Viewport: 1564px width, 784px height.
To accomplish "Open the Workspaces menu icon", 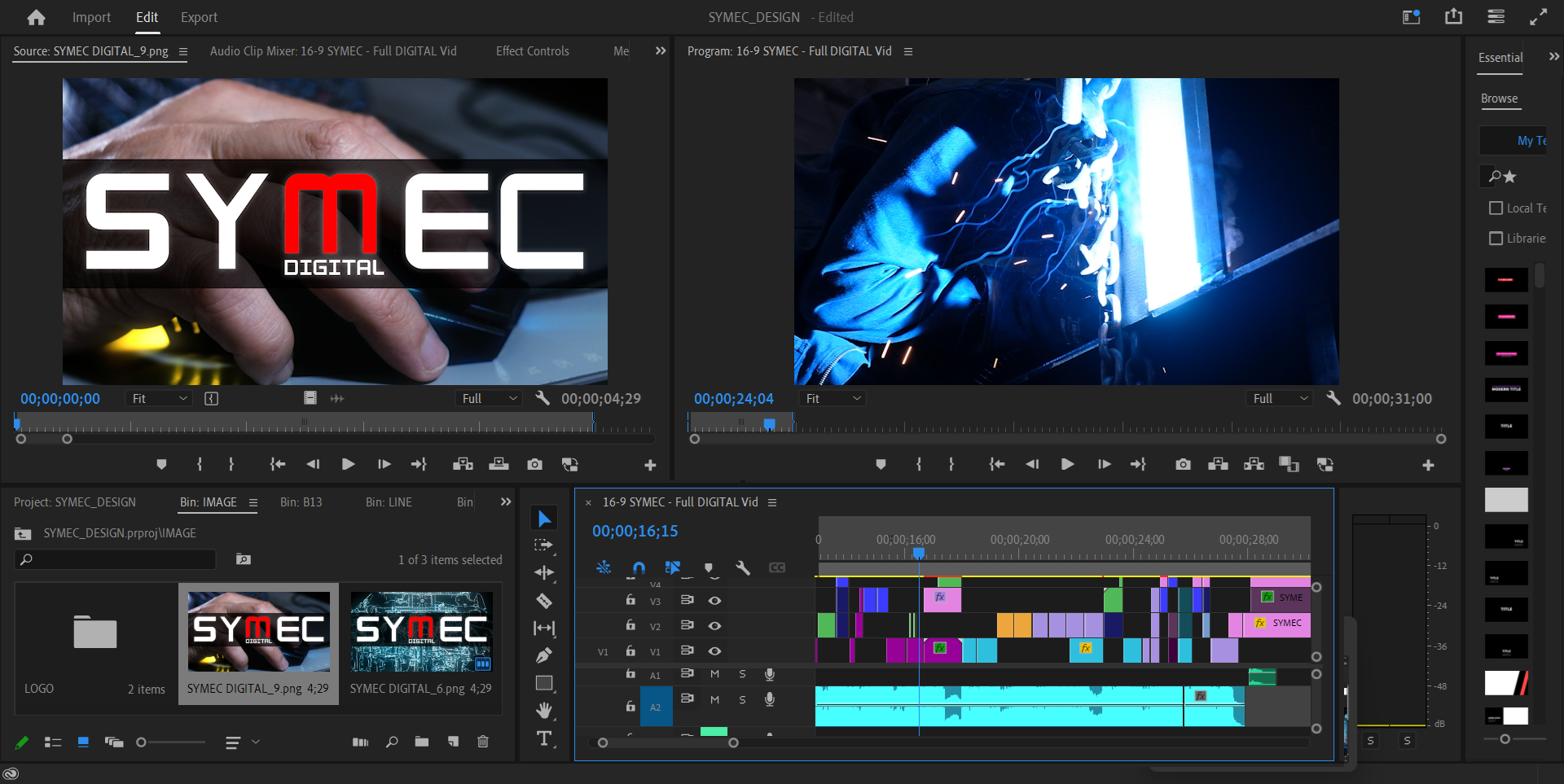I will click(x=1496, y=16).
